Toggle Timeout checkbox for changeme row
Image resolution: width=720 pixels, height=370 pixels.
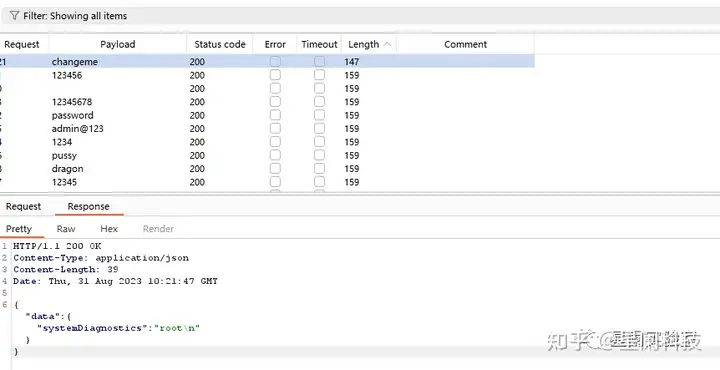pyautogui.click(x=319, y=62)
